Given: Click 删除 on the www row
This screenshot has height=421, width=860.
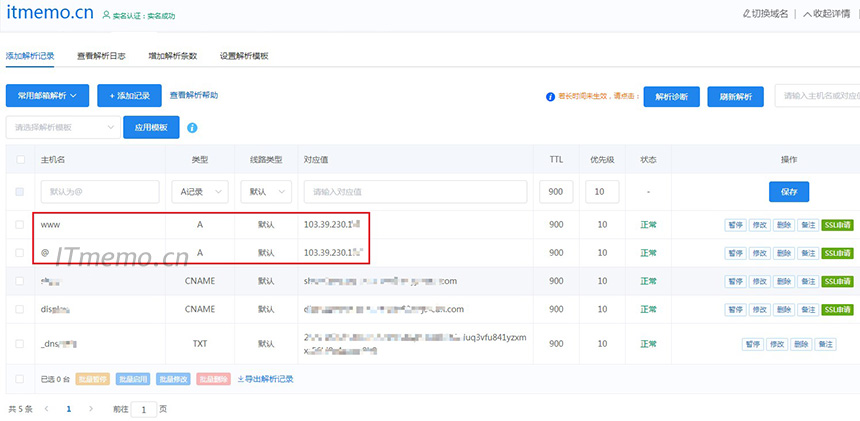Looking at the screenshot, I should tap(784, 225).
